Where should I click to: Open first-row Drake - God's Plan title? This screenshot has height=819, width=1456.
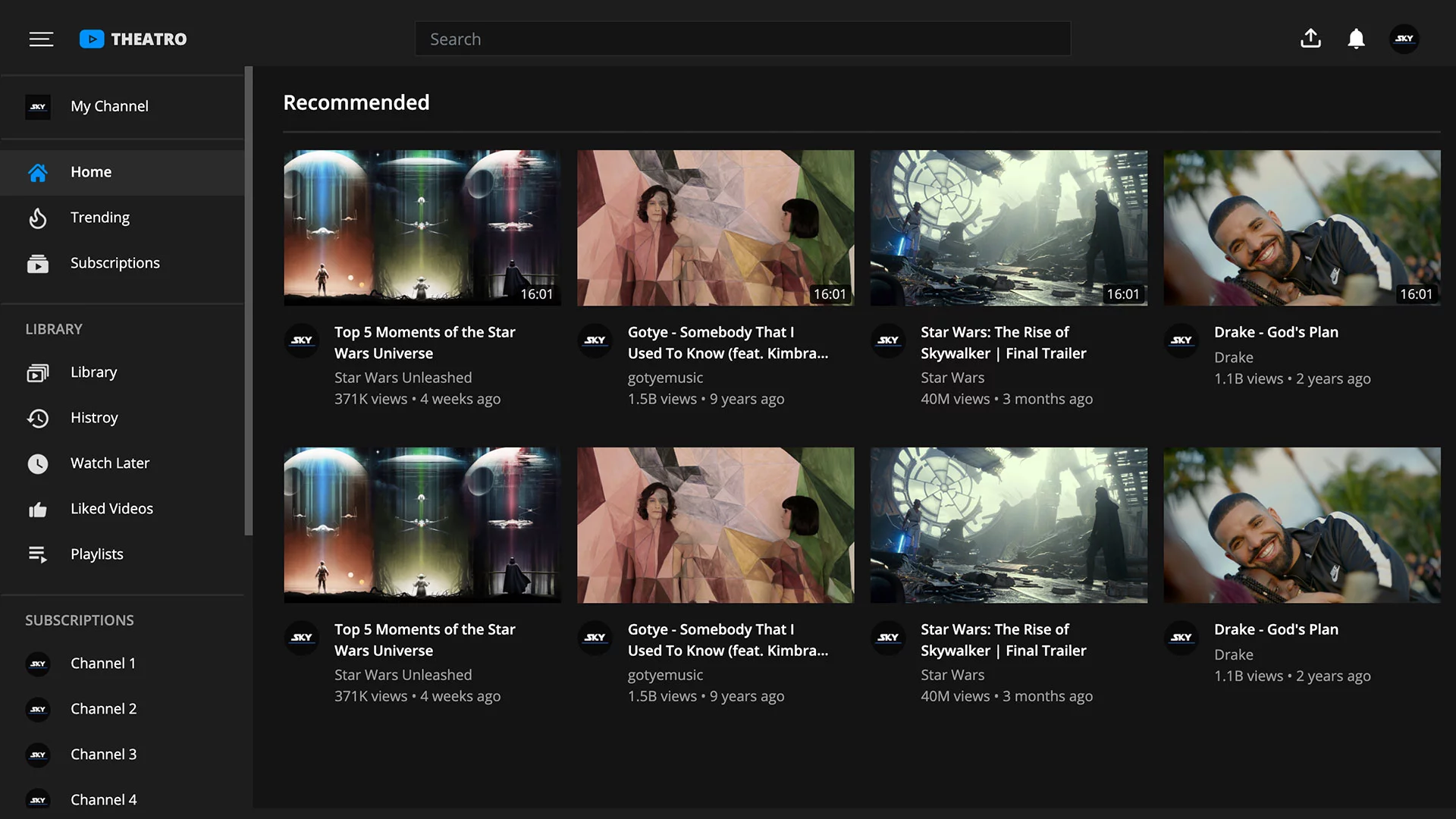pyautogui.click(x=1276, y=332)
